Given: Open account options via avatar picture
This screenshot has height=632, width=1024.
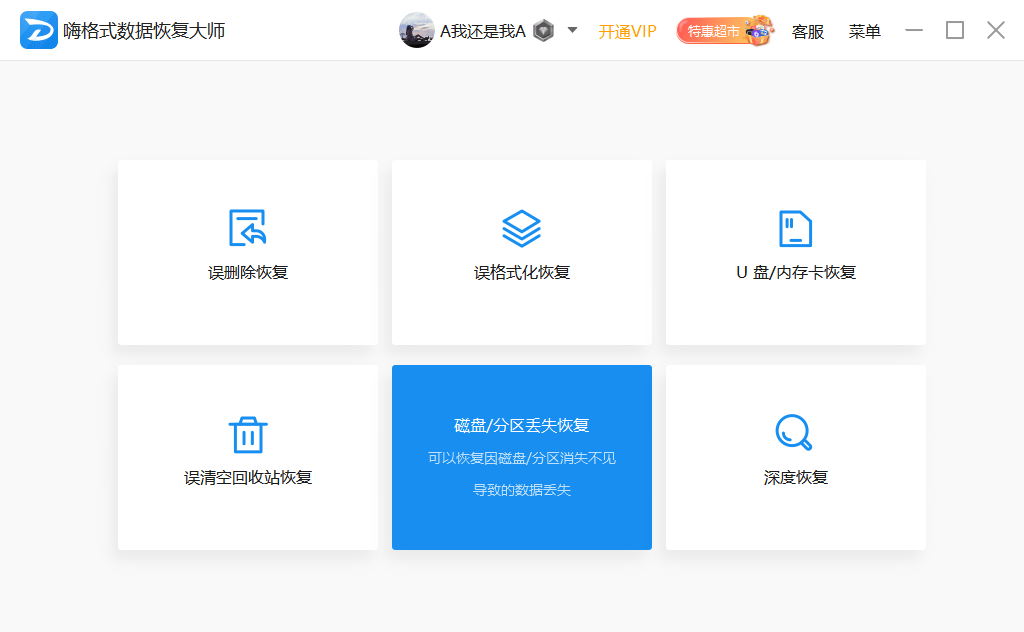Looking at the screenshot, I should [x=416, y=30].
